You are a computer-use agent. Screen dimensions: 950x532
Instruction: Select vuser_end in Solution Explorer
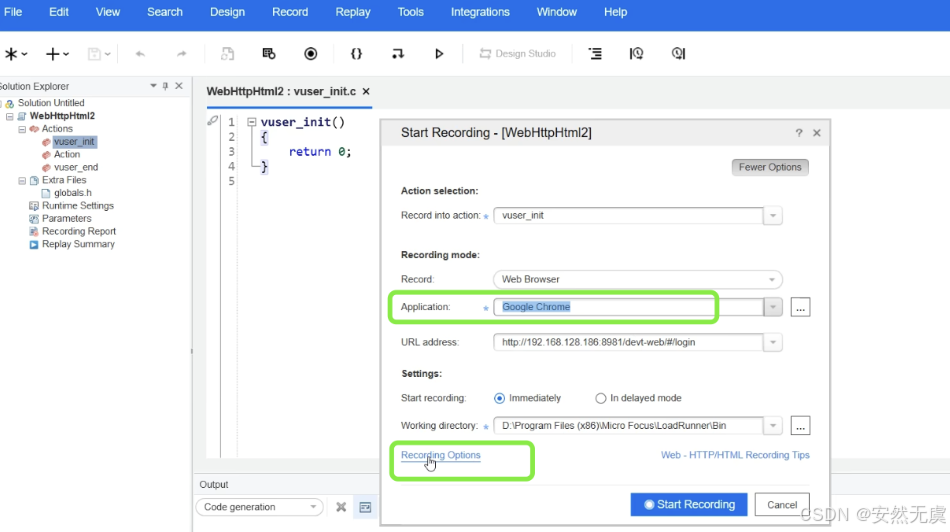tap(76, 167)
